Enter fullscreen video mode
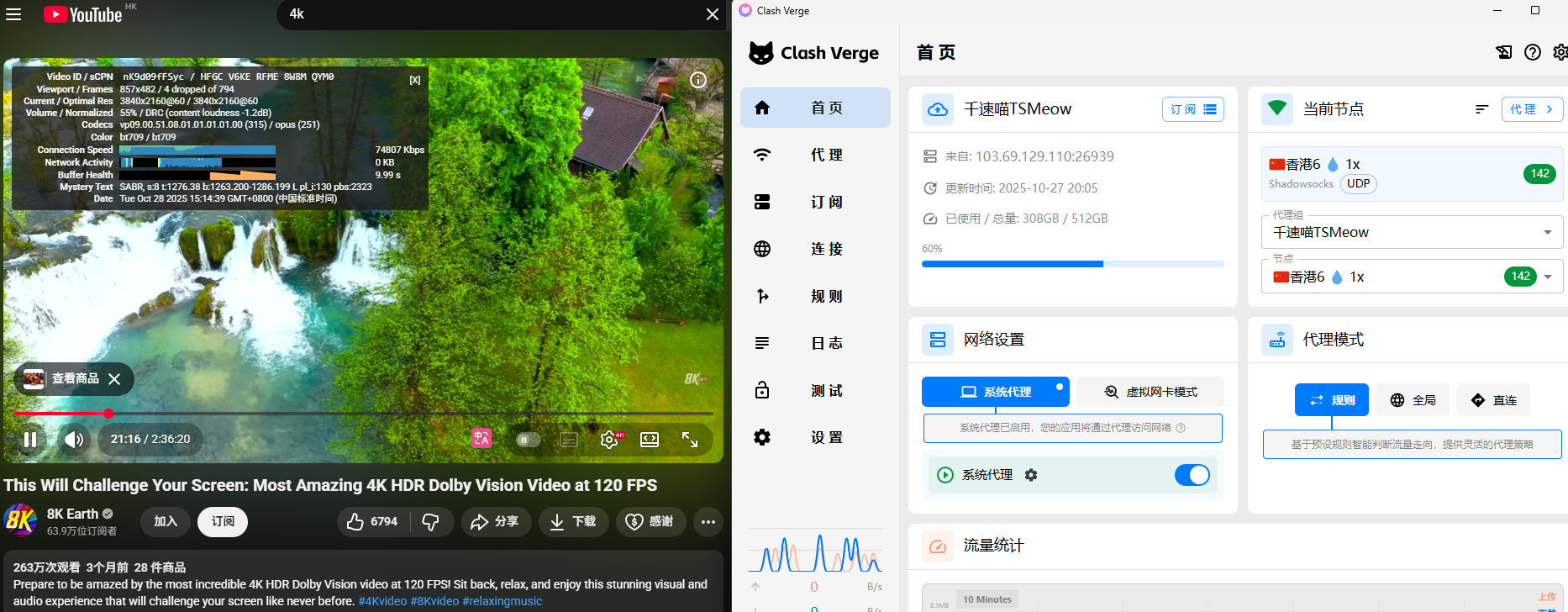1568x612 pixels. pyautogui.click(x=690, y=439)
